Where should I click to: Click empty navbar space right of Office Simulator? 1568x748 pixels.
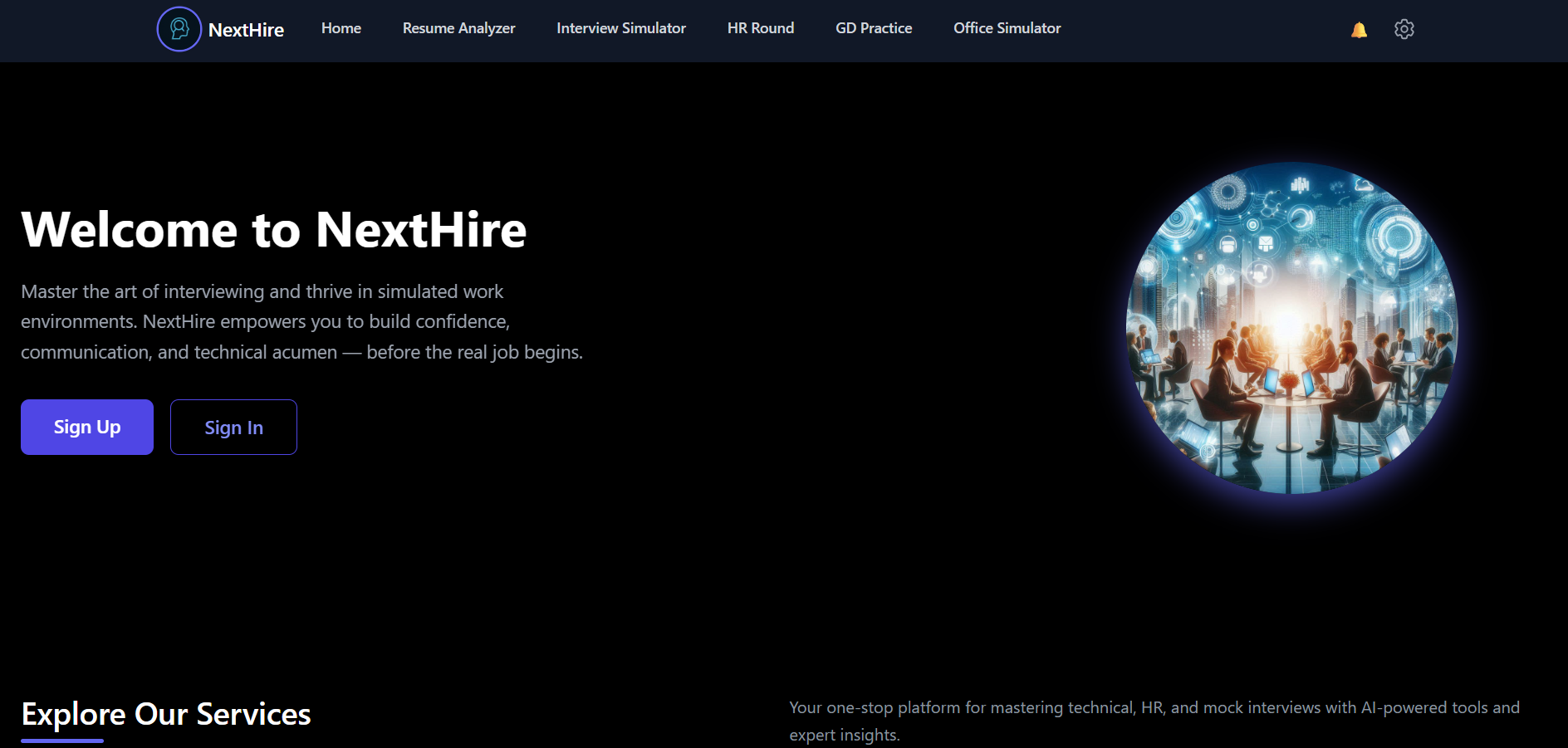click(x=1204, y=30)
